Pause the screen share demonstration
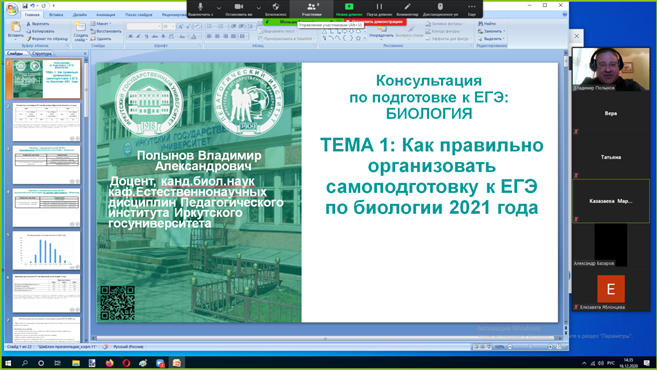 (x=379, y=7)
